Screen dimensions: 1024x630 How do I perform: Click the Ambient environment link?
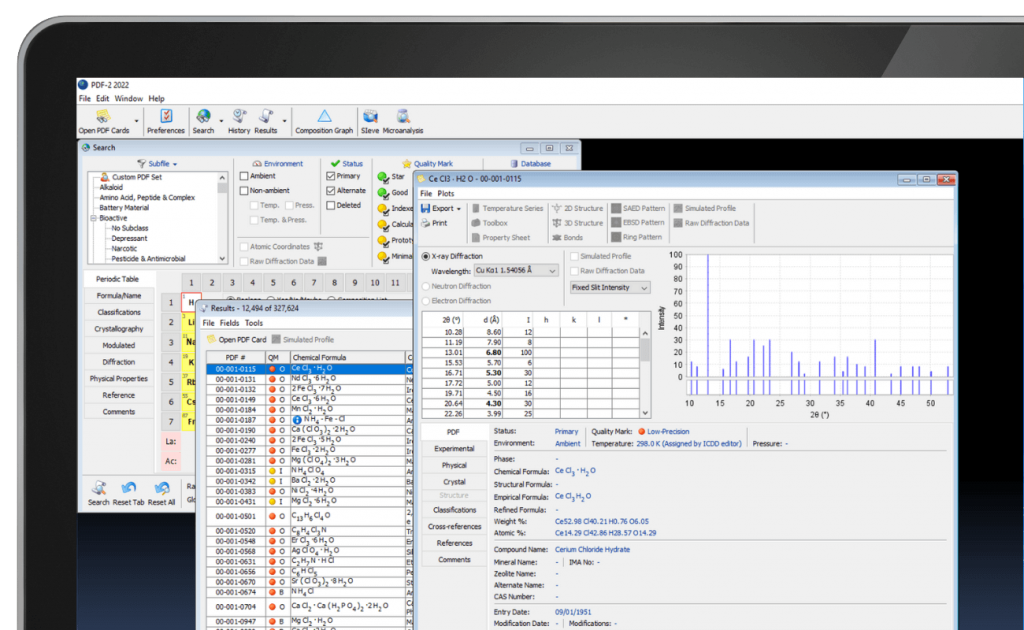(568, 443)
